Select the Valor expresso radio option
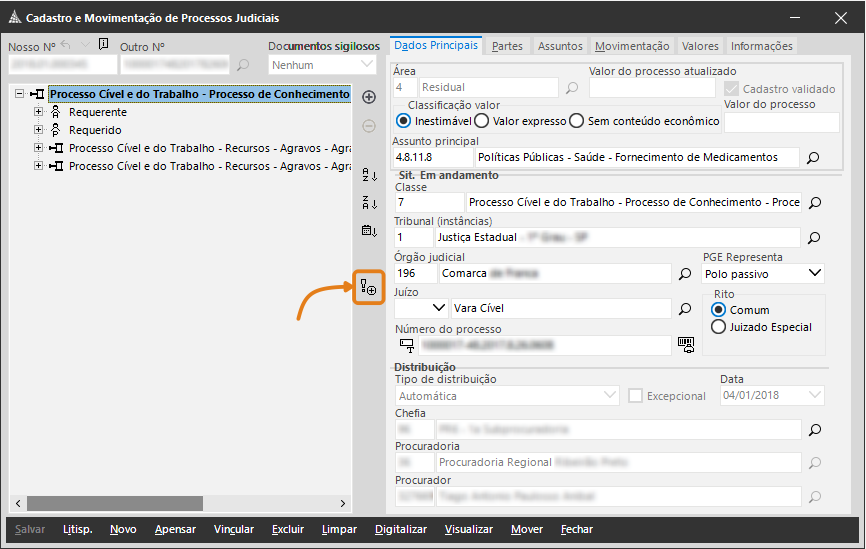The image size is (866, 549). pos(481,121)
